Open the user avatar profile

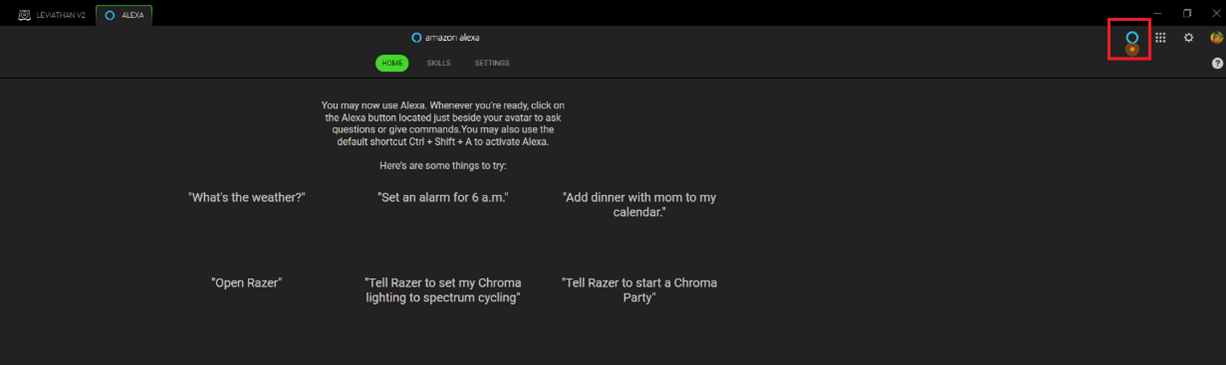(1216, 38)
